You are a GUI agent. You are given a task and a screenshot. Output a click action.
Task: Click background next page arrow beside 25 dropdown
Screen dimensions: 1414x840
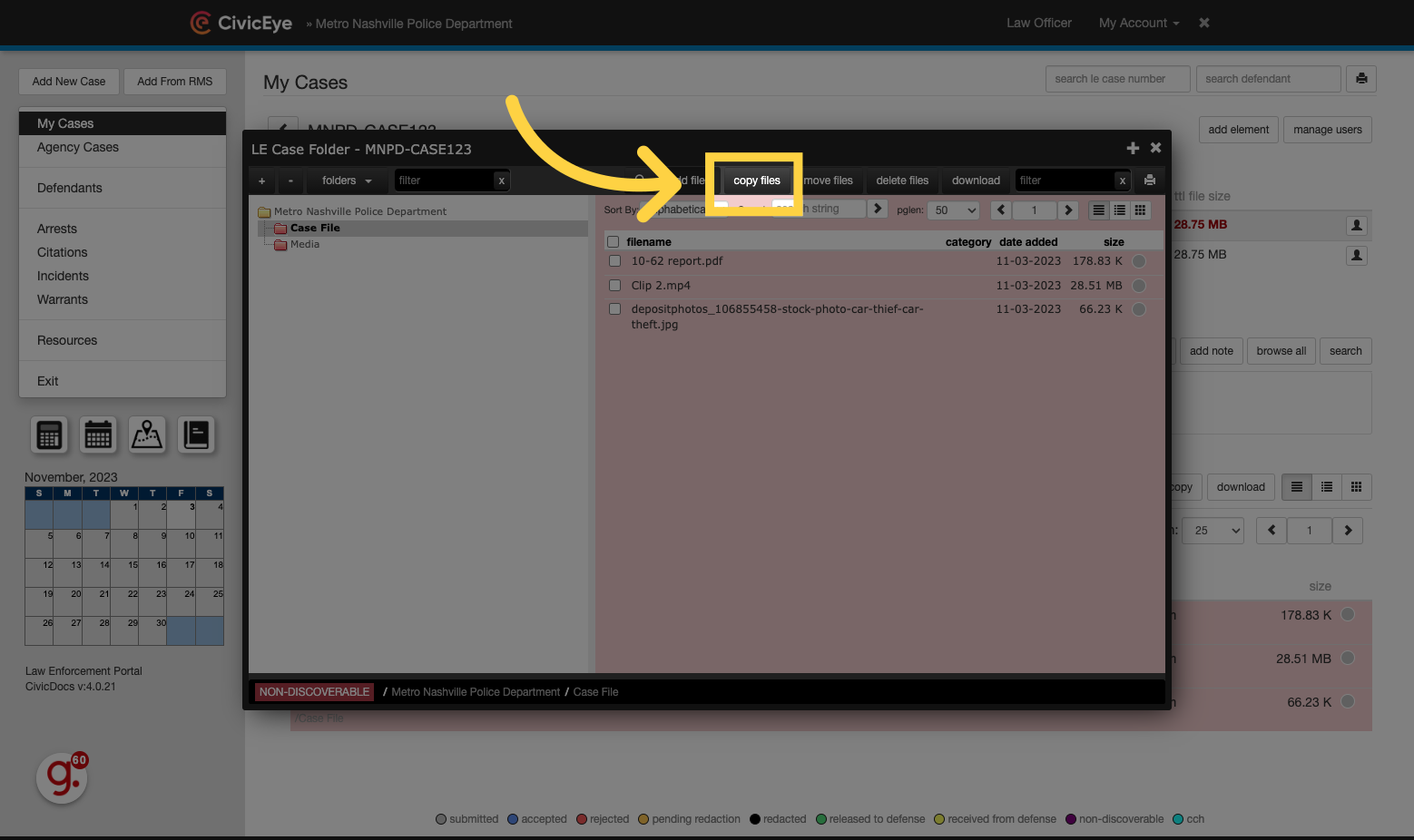coord(1348,531)
